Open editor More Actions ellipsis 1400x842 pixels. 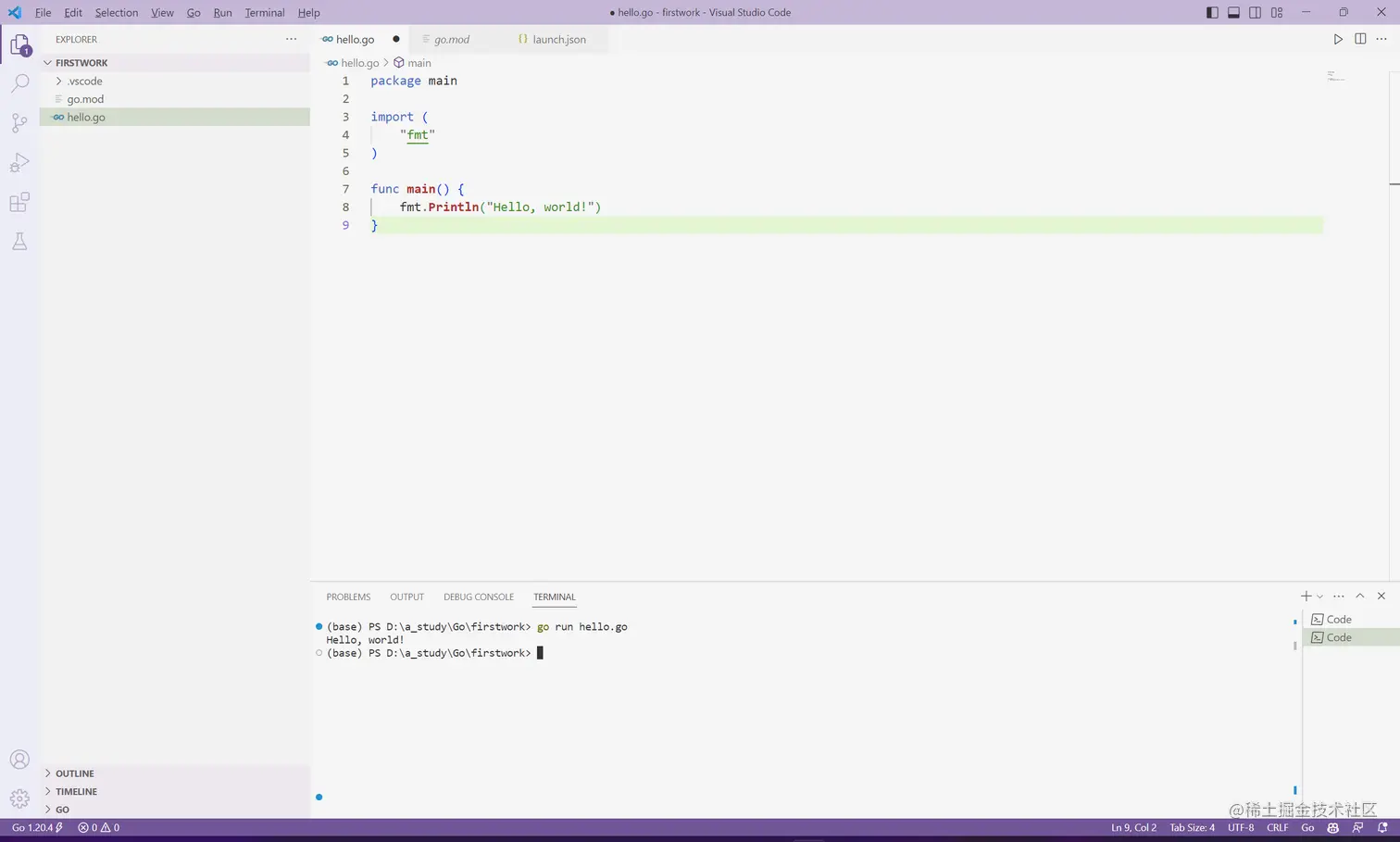click(x=1381, y=39)
